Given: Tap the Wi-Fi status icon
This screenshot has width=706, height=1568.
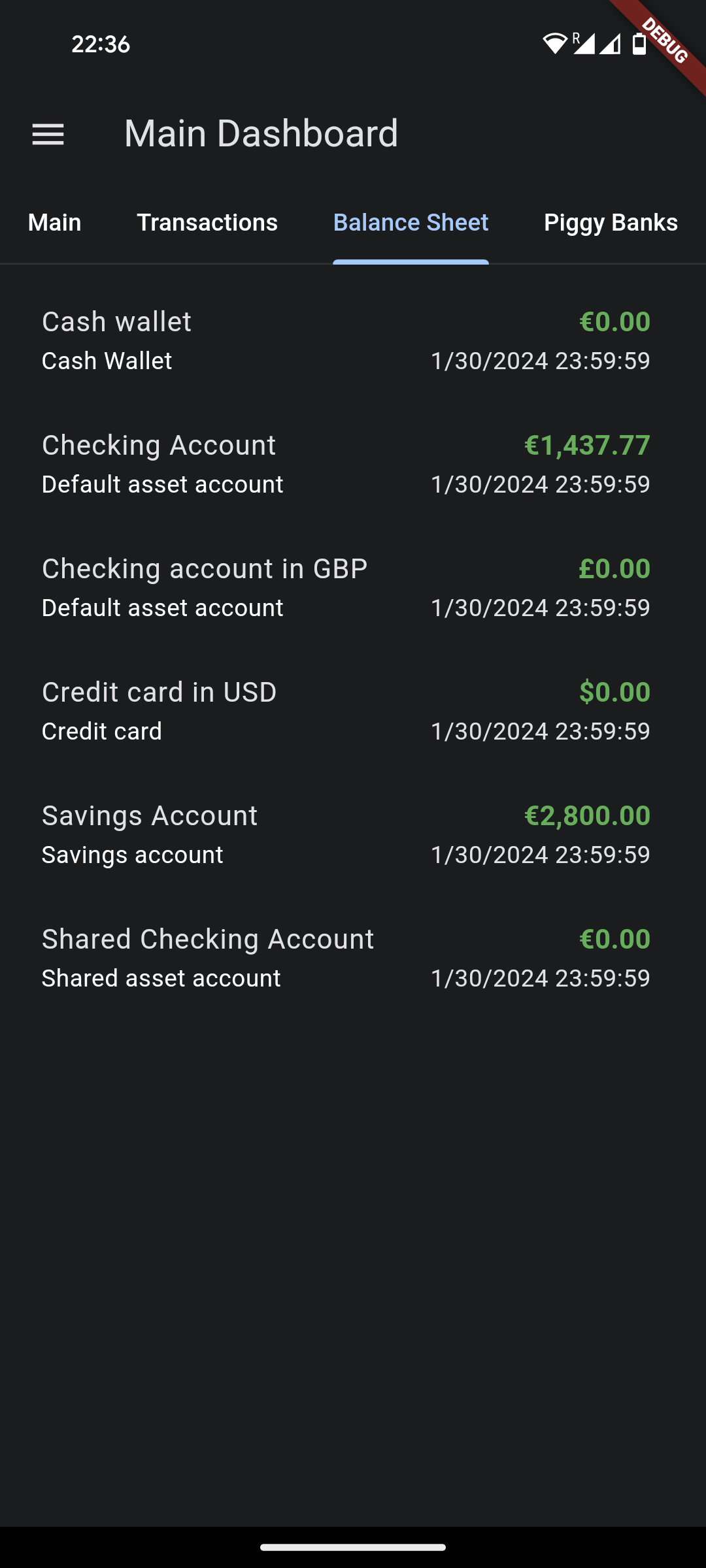Looking at the screenshot, I should click(x=554, y=44).
